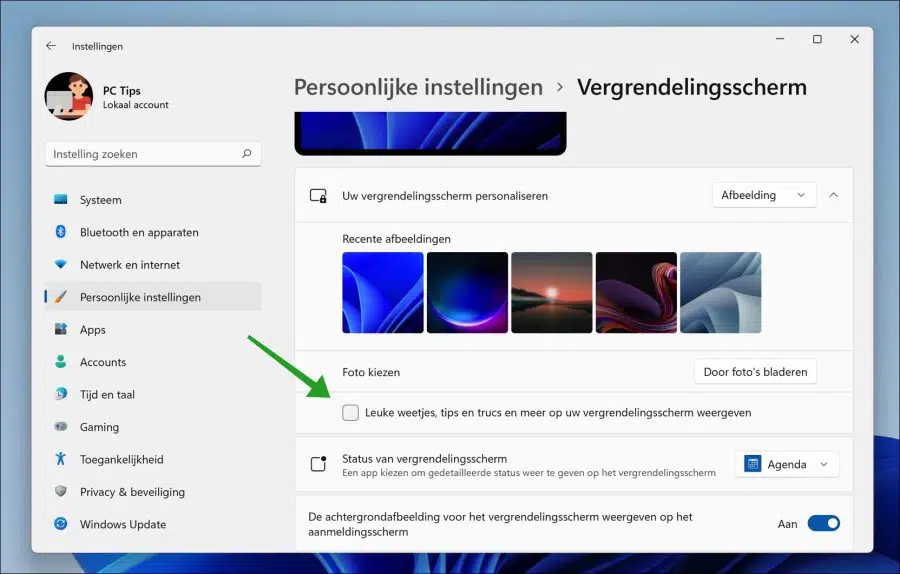Click the search magnifier icon
The image size is (900, 574).
pos(247,154)
